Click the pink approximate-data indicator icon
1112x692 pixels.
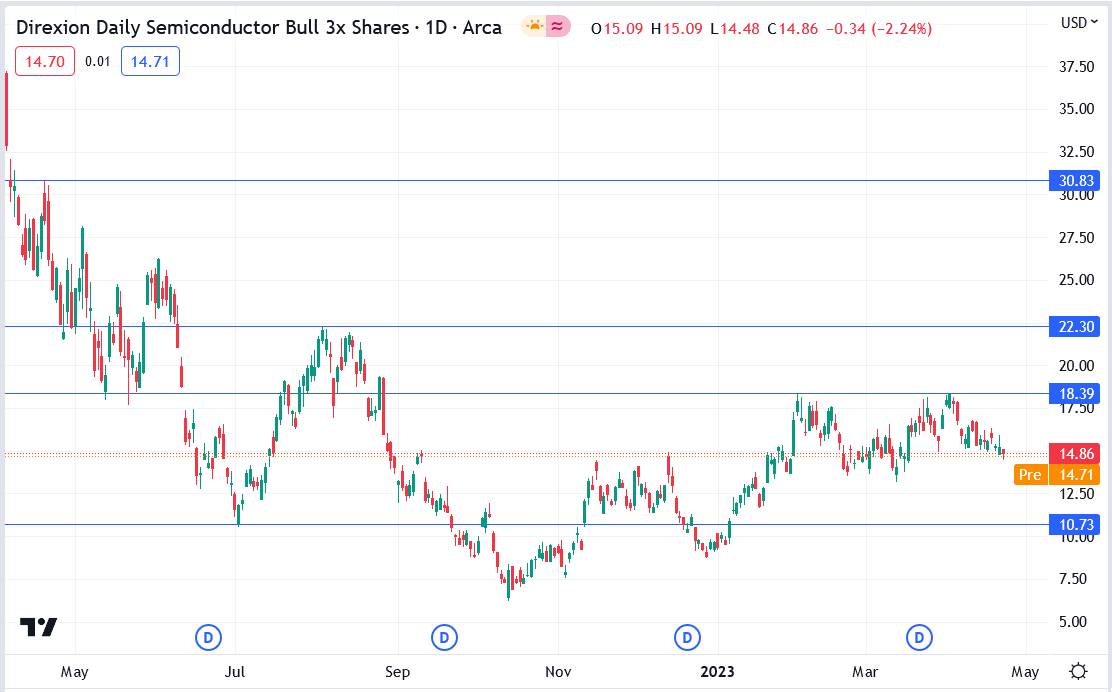[558, 27]
